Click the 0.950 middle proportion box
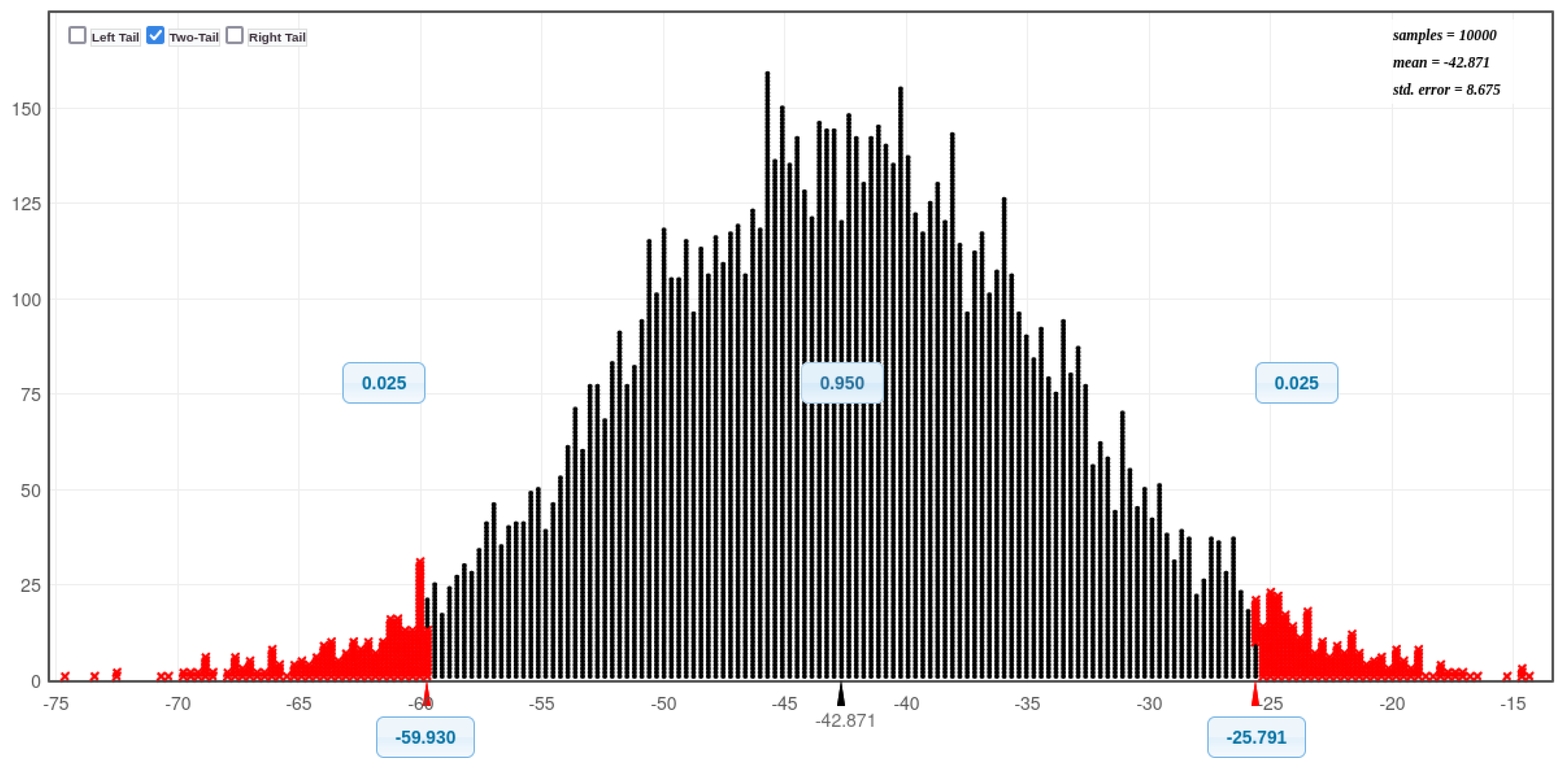Screen dimensions: 1568x768 (x=841, y=383)
